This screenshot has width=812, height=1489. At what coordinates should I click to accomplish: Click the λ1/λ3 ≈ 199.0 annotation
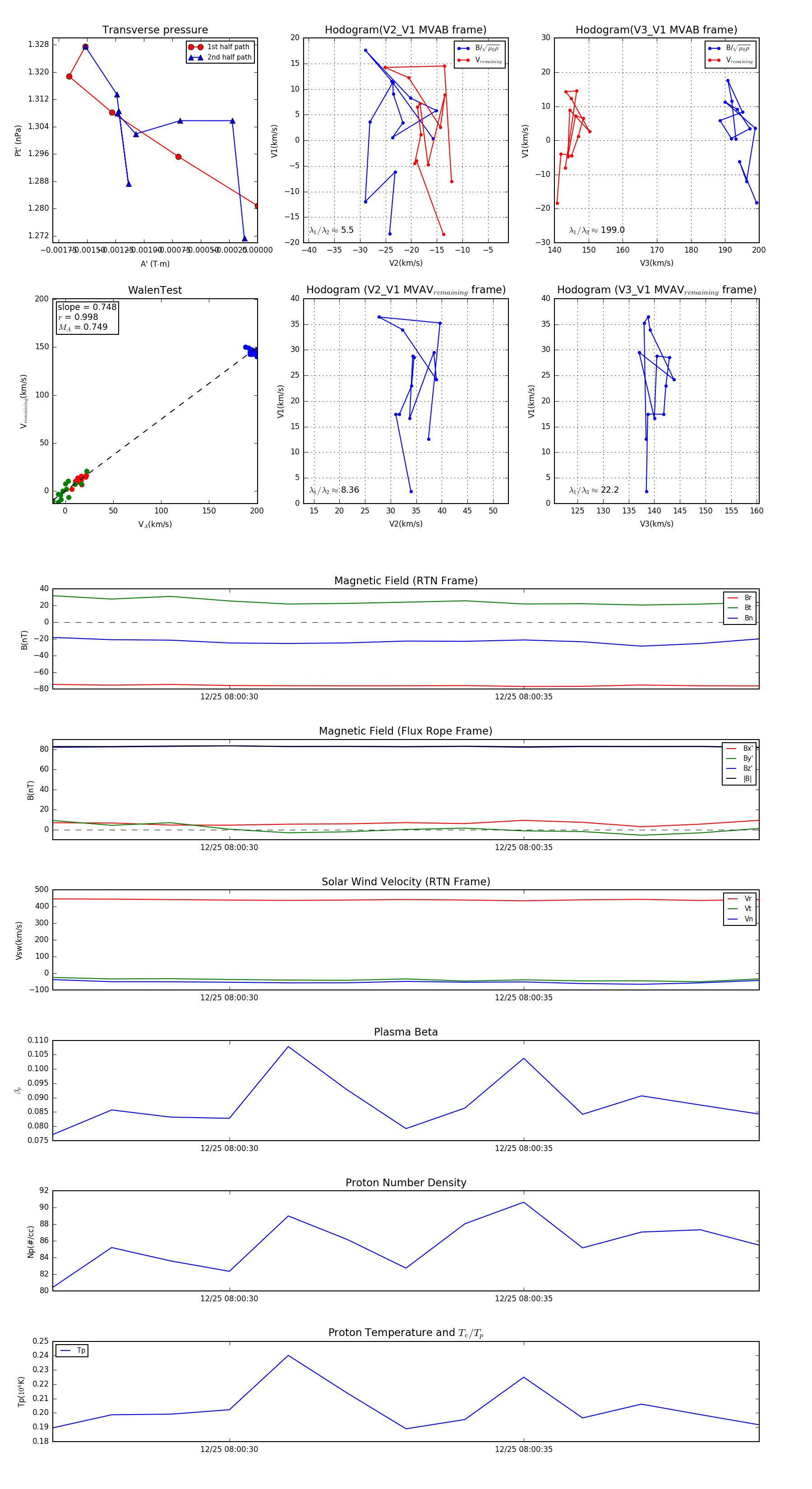pyautogui.click(x=597, y=230)
